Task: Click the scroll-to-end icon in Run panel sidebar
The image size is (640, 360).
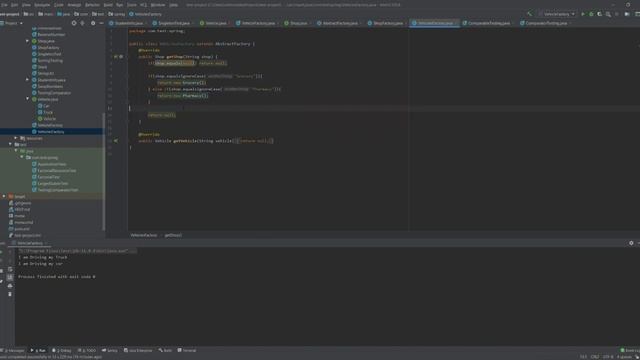Action: tap(10, 278)
